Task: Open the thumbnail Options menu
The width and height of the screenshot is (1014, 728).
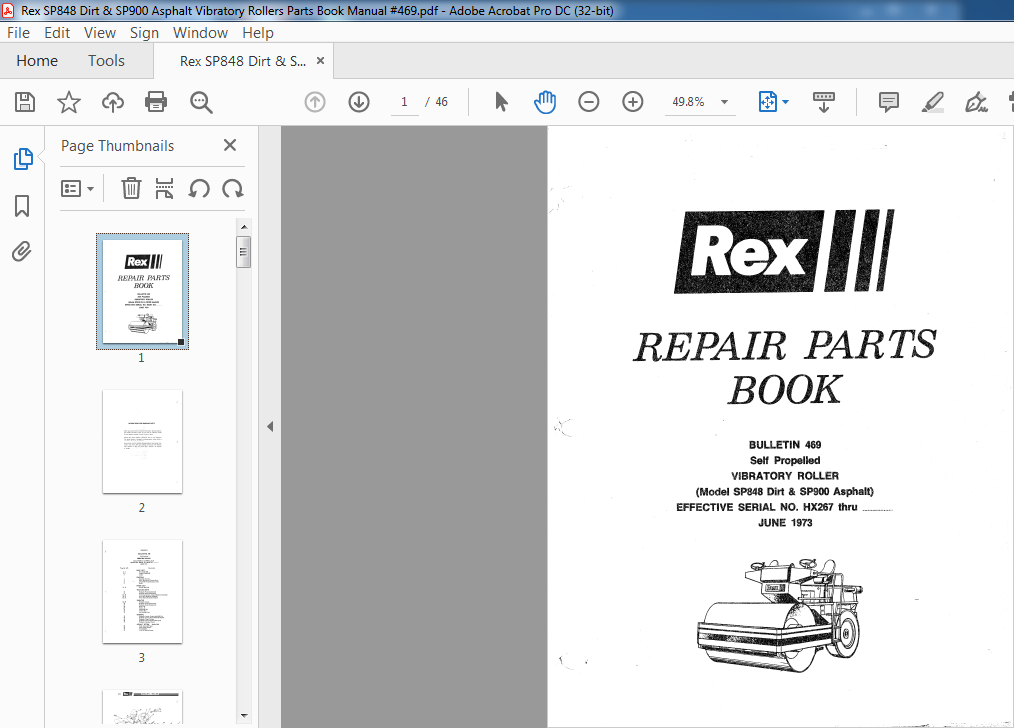Action: tap(78, 189)
